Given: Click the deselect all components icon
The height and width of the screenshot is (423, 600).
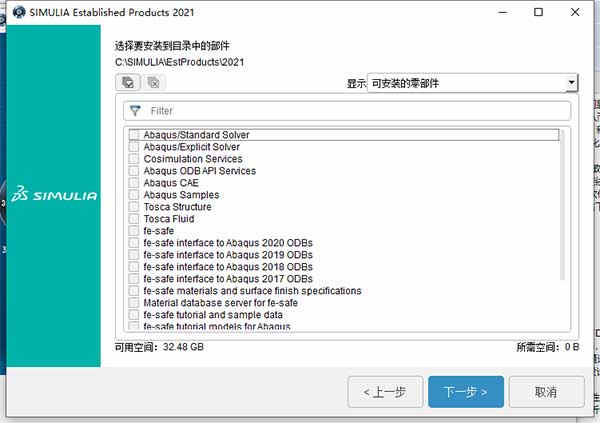Looking at the screenshot, I should [153, 82].
